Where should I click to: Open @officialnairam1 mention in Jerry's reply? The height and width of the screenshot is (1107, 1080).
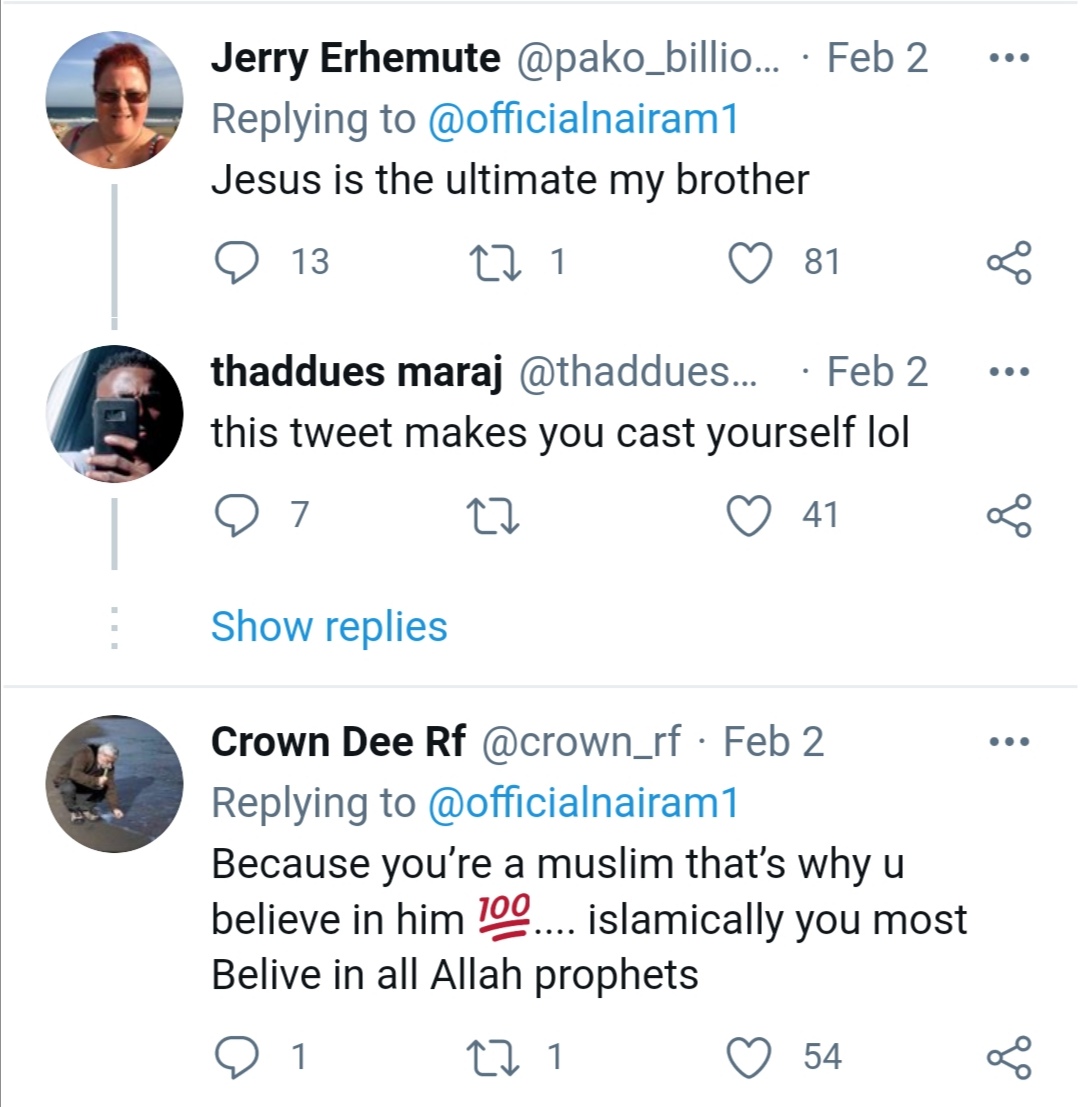click(x=582, y=120)
